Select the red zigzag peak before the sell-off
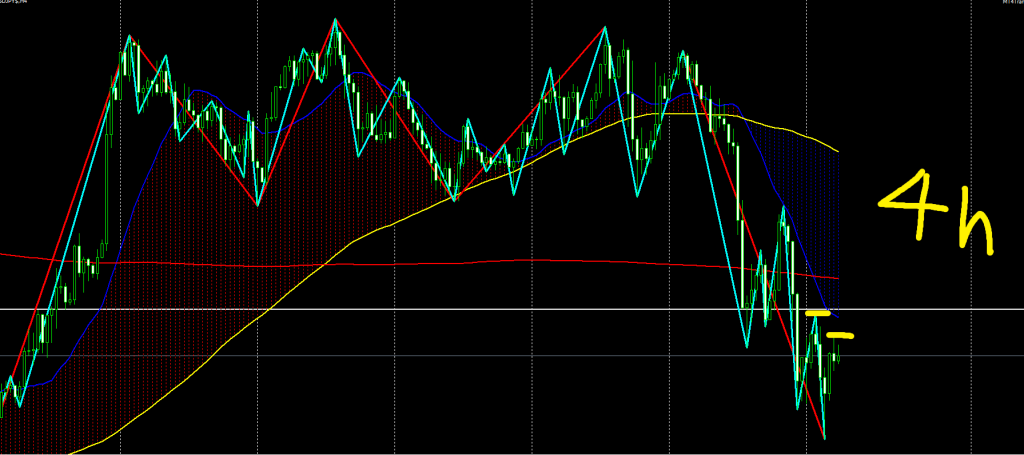The height and width of the screenshot is (455, 1024). 606,27
